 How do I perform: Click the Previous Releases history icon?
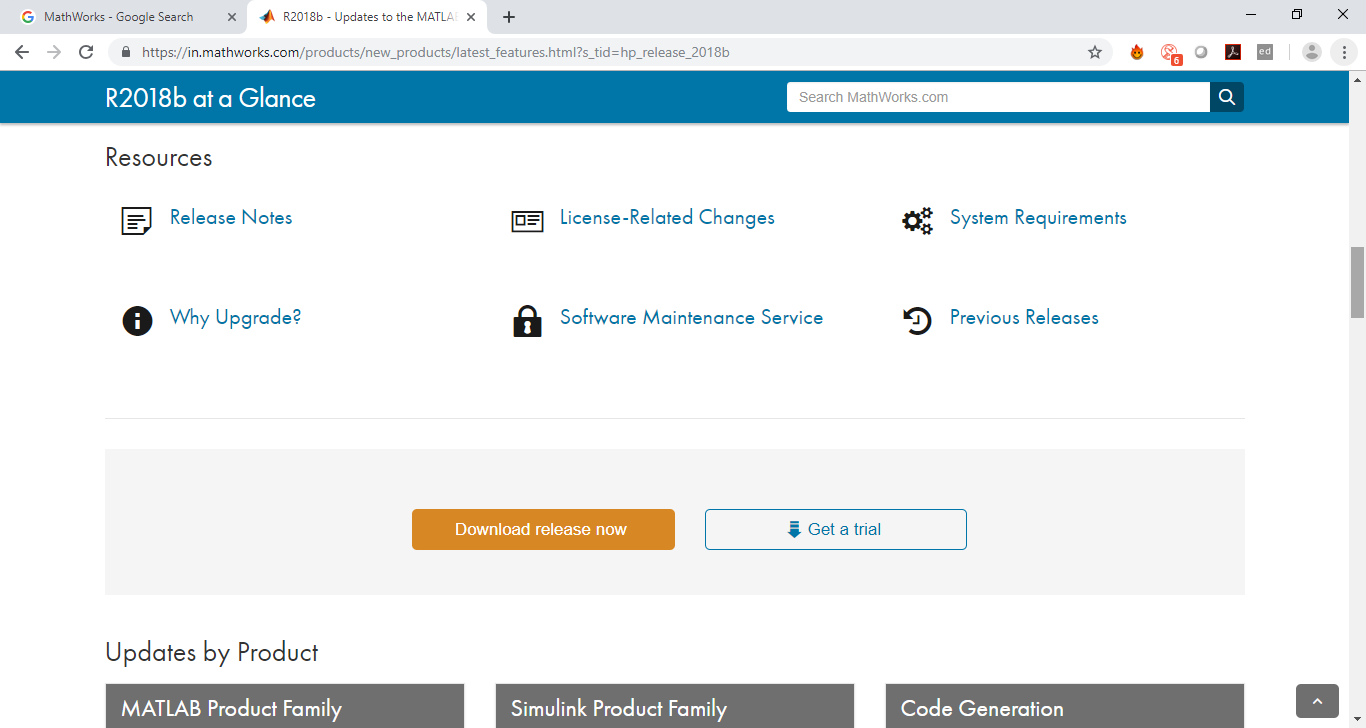coord(917,321)
